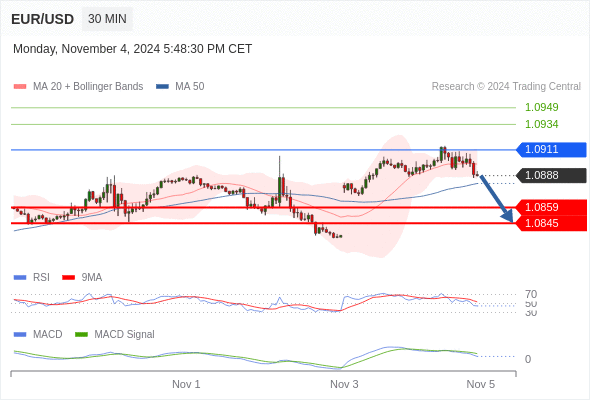Select the 1.0845 red support tag
The image size is (590, 400).
[551, 223]
